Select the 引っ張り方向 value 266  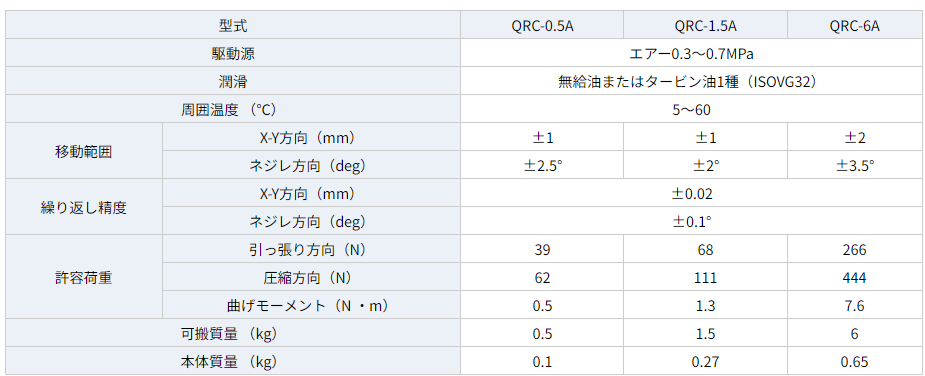pos(855,249)
